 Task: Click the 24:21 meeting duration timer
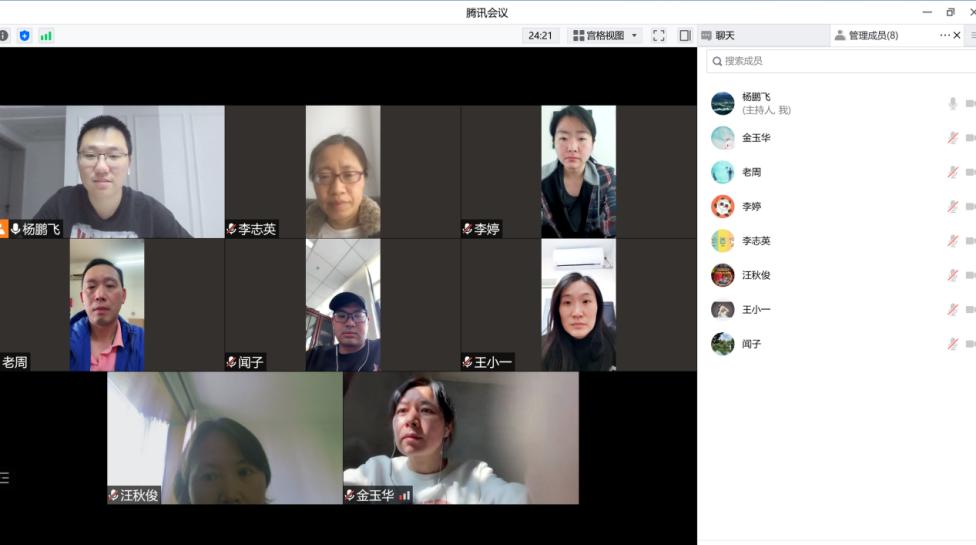pos(540,36)
